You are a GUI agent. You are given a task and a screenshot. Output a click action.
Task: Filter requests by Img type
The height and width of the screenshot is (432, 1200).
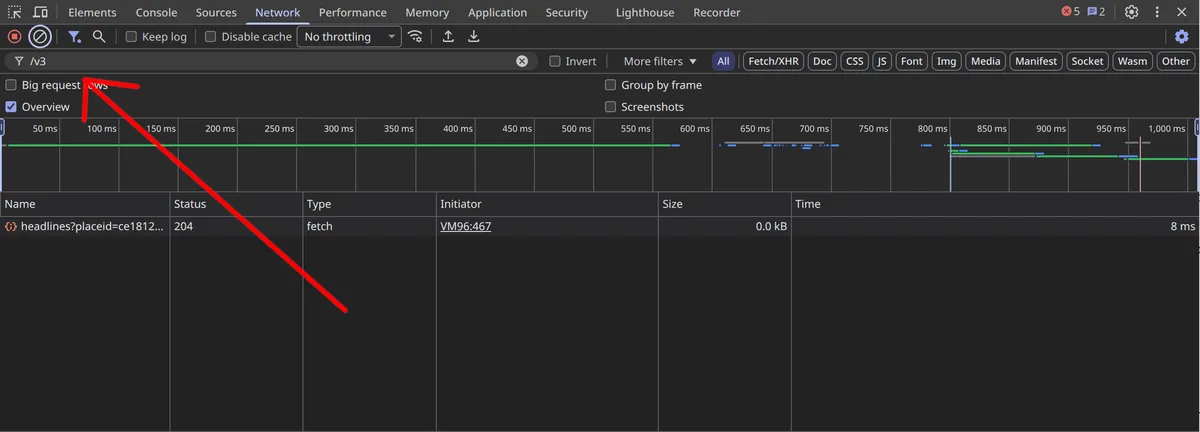[x=946, y=61]
